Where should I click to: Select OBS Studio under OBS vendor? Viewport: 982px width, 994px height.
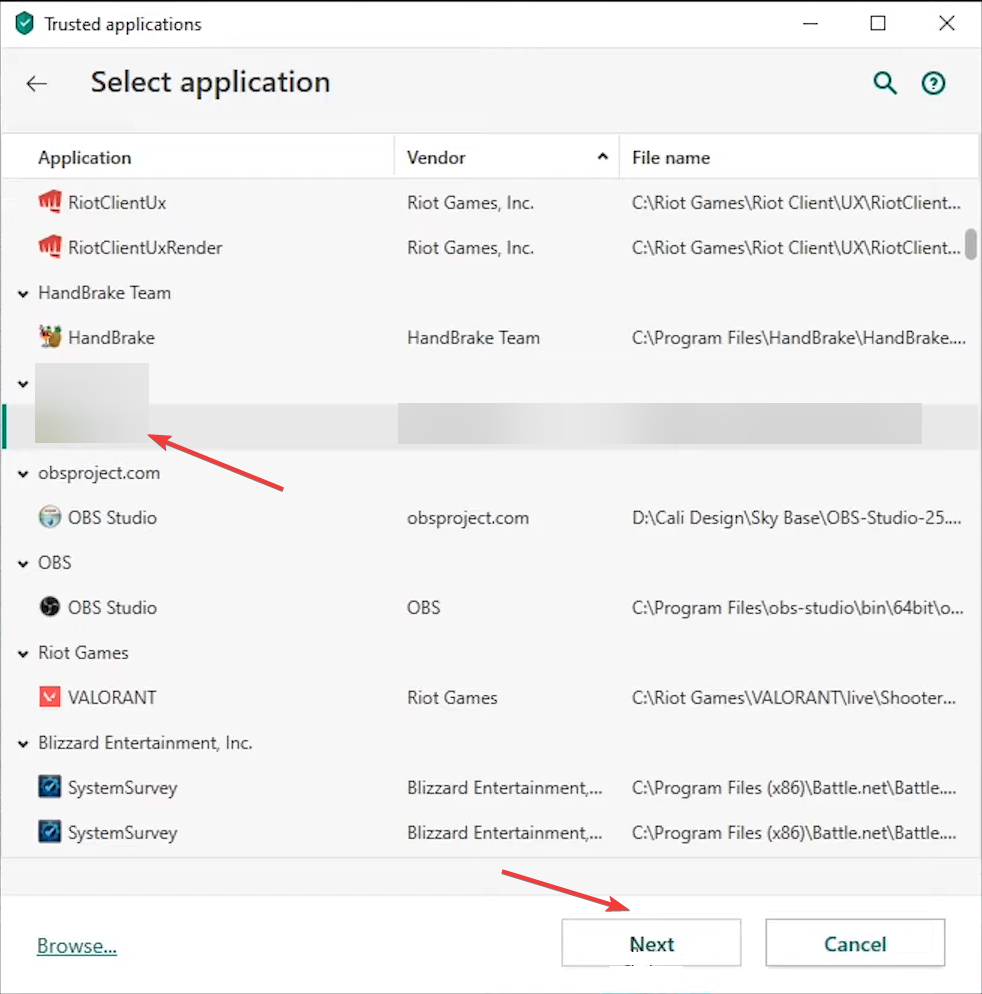[x=112, y=608]
